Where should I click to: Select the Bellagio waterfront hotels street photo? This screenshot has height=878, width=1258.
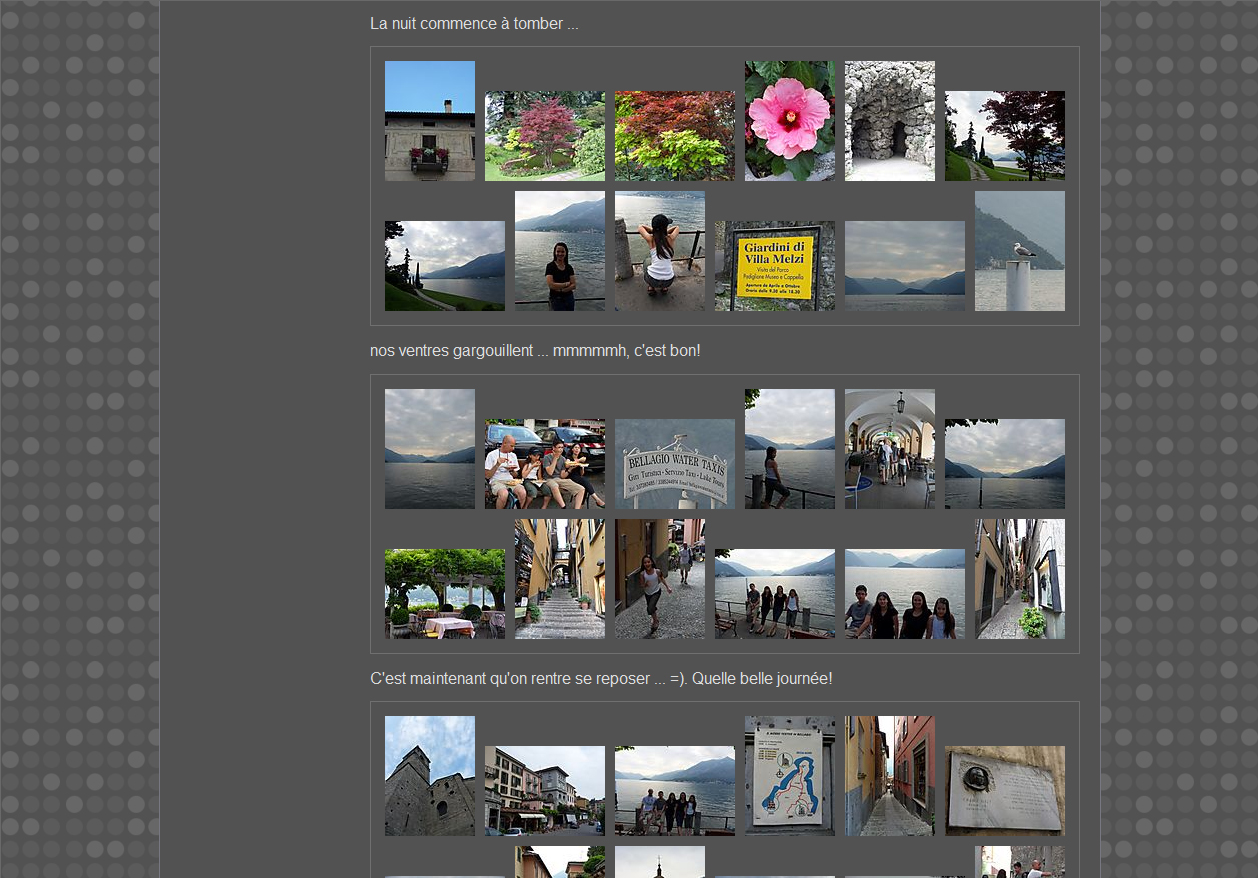click(x=544, y=791)
